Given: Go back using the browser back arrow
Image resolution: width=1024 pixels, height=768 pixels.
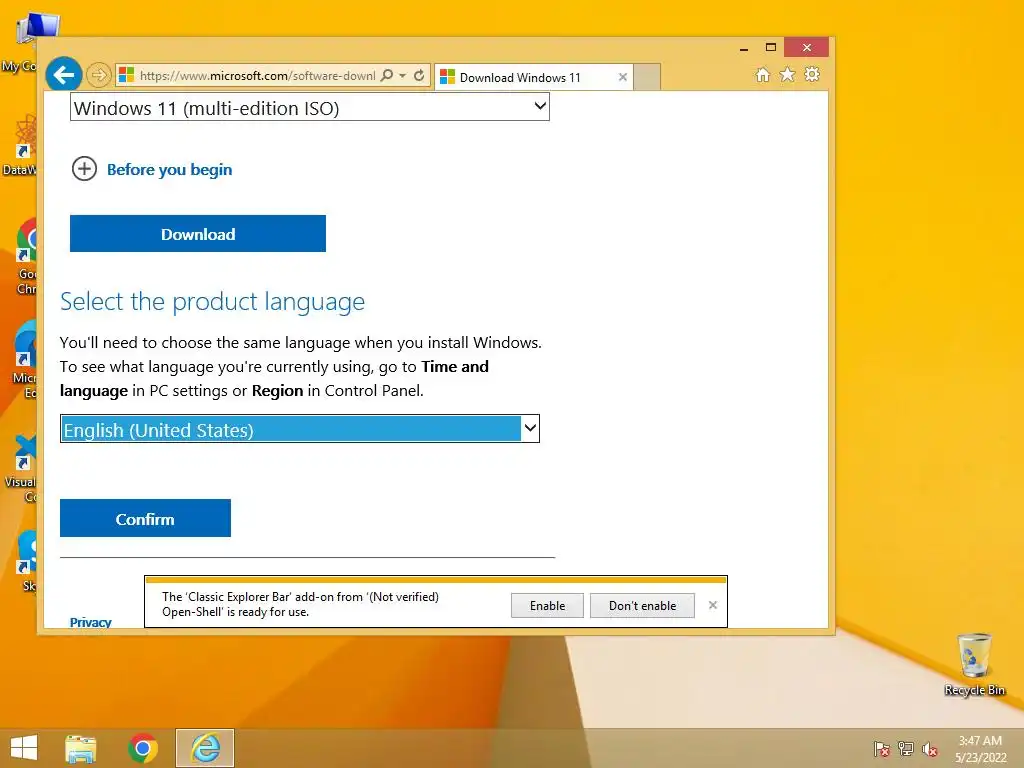Looking at the screenshot, I should pyautogui.click(x=64, y=75).
